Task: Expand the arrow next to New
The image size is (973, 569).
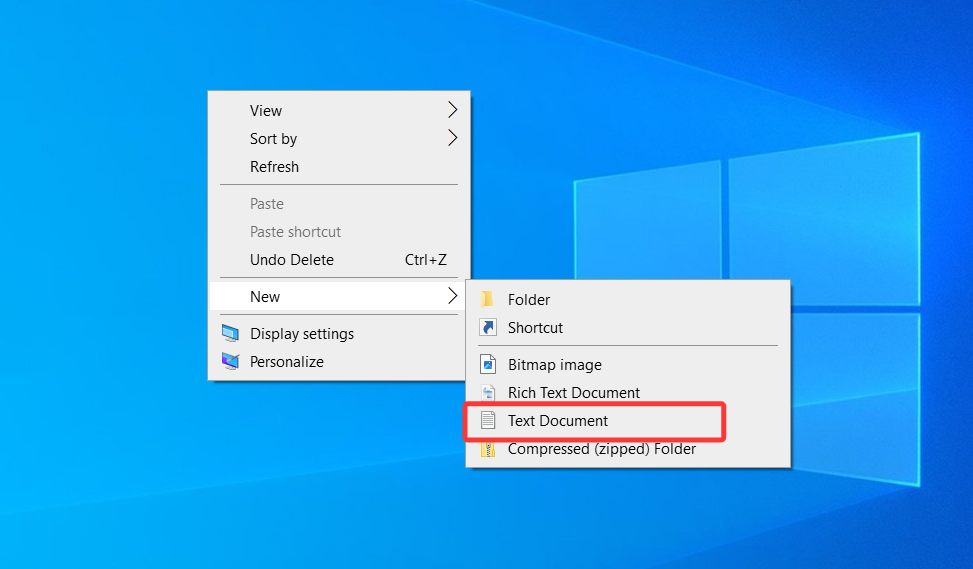Action: [452, 296]
